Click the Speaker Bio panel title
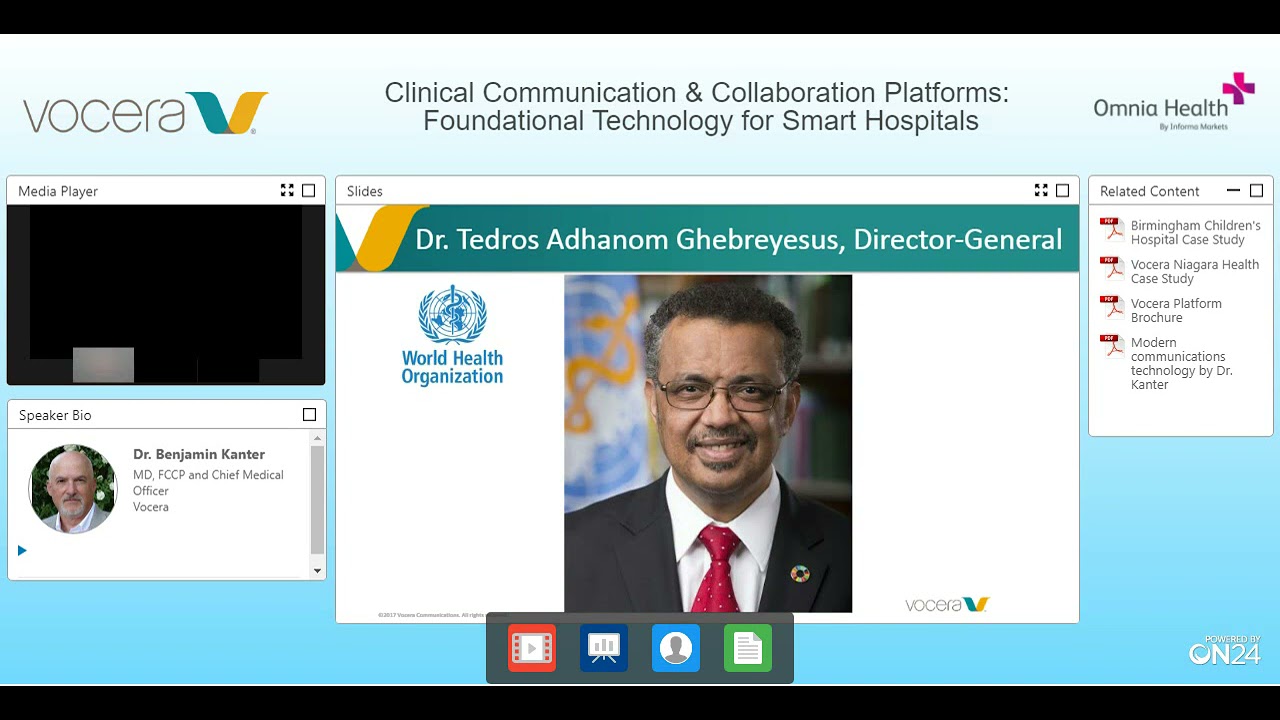 55,415
